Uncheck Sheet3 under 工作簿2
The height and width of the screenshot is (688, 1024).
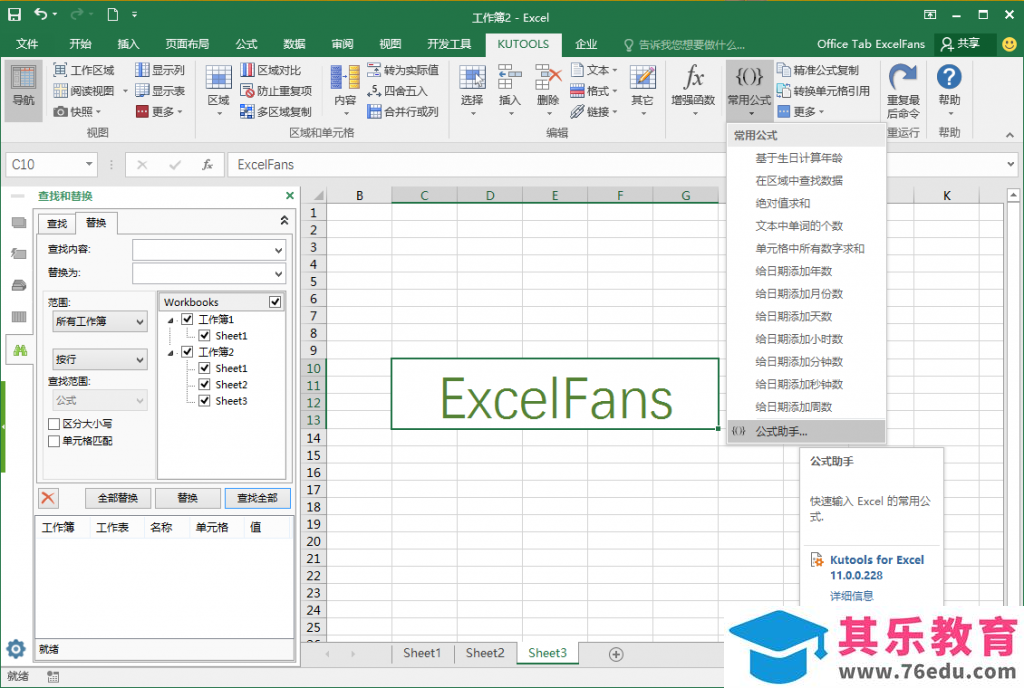point(204,401)
